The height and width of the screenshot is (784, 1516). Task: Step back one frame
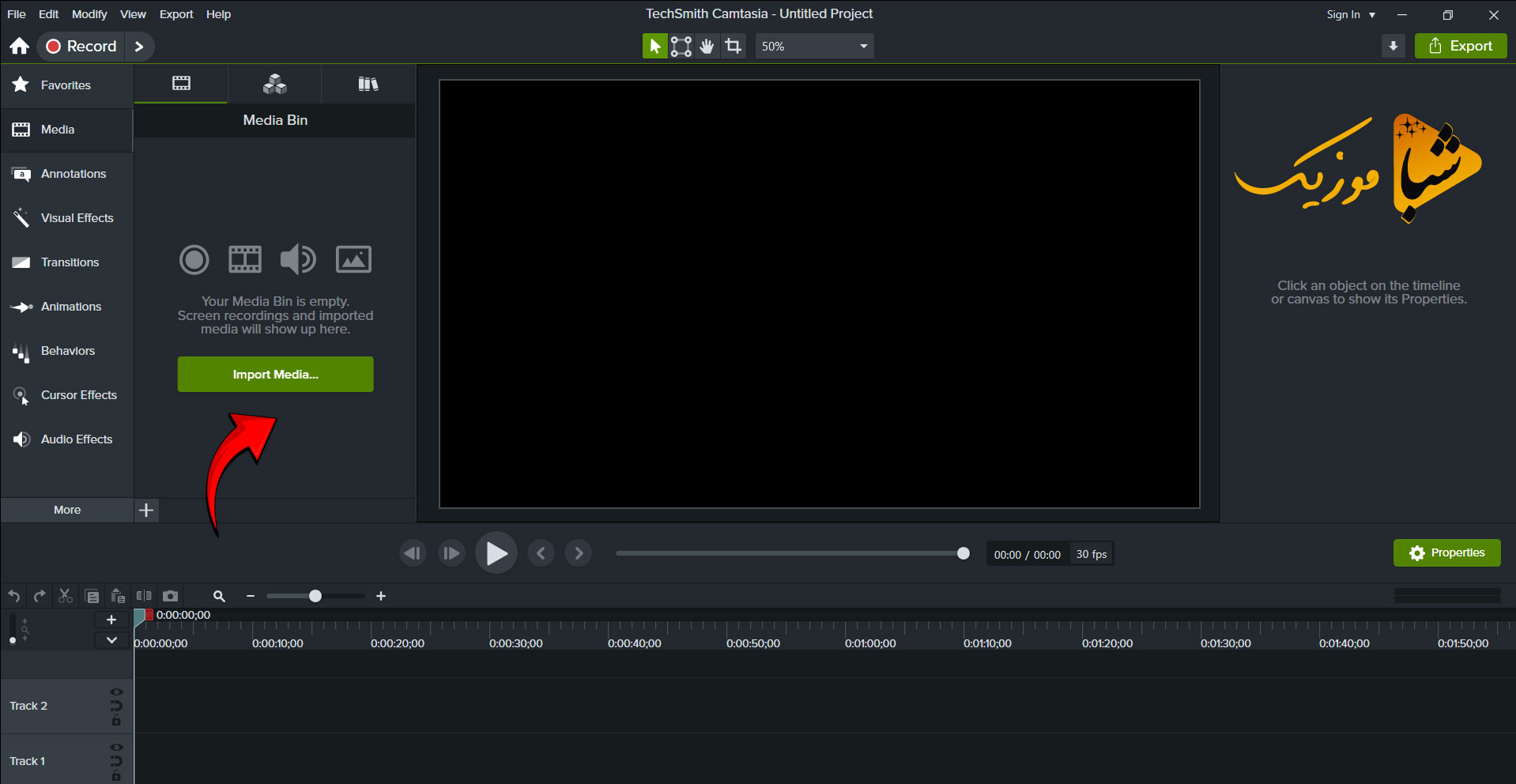tap(413, 553)
